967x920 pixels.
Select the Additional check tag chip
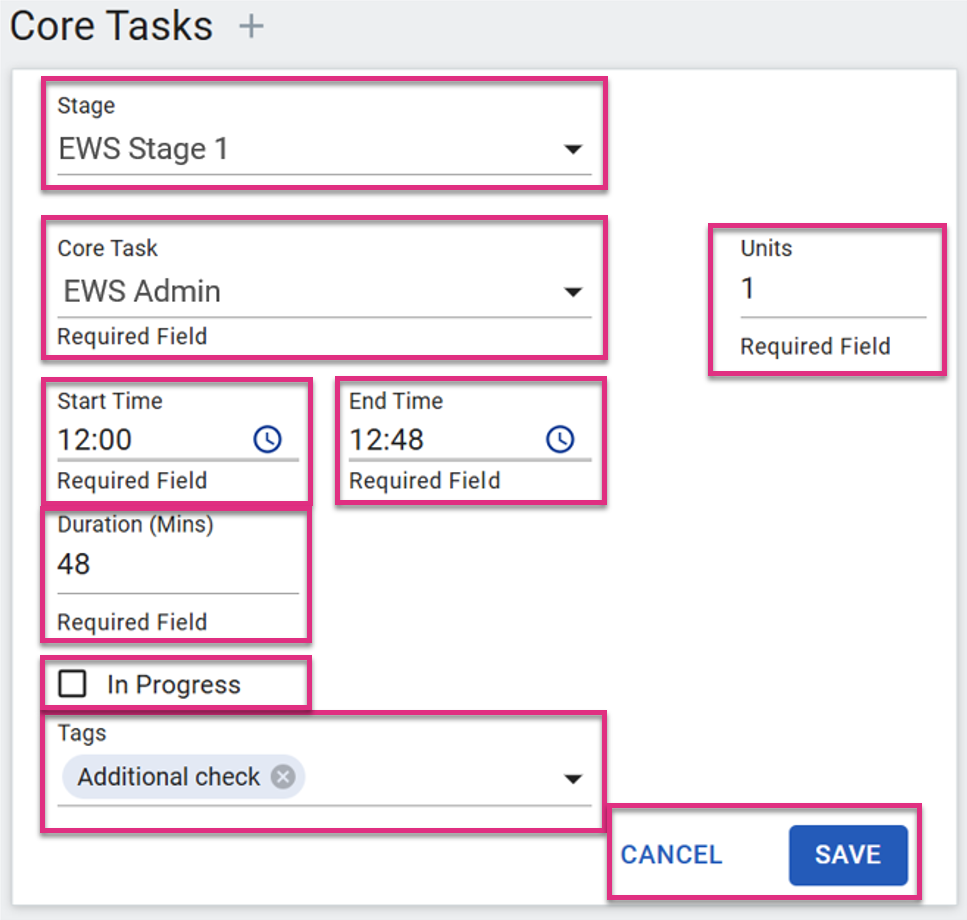[183, 777]
